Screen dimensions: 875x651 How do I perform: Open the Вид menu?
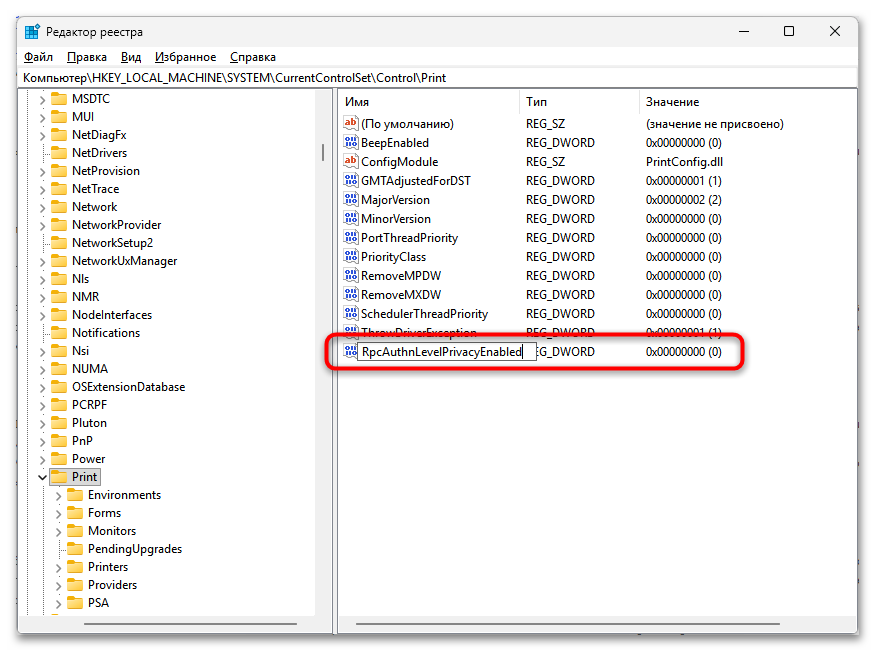pos(131,57)
